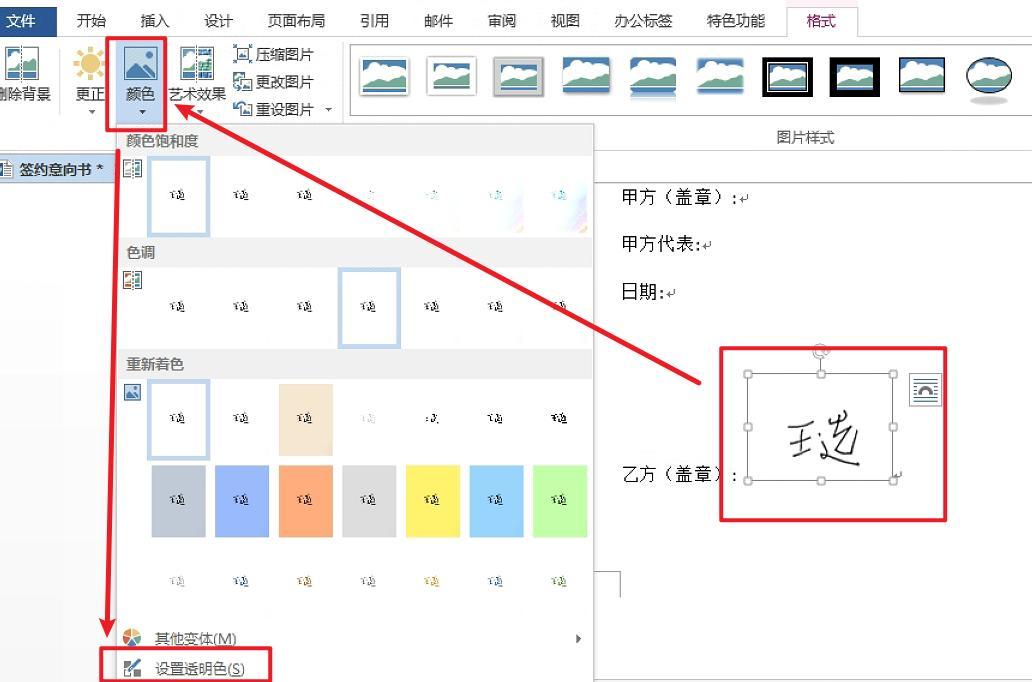Click 压缩图片 compress pictures
Screen dimensions: 1032x682
[273, 54]
